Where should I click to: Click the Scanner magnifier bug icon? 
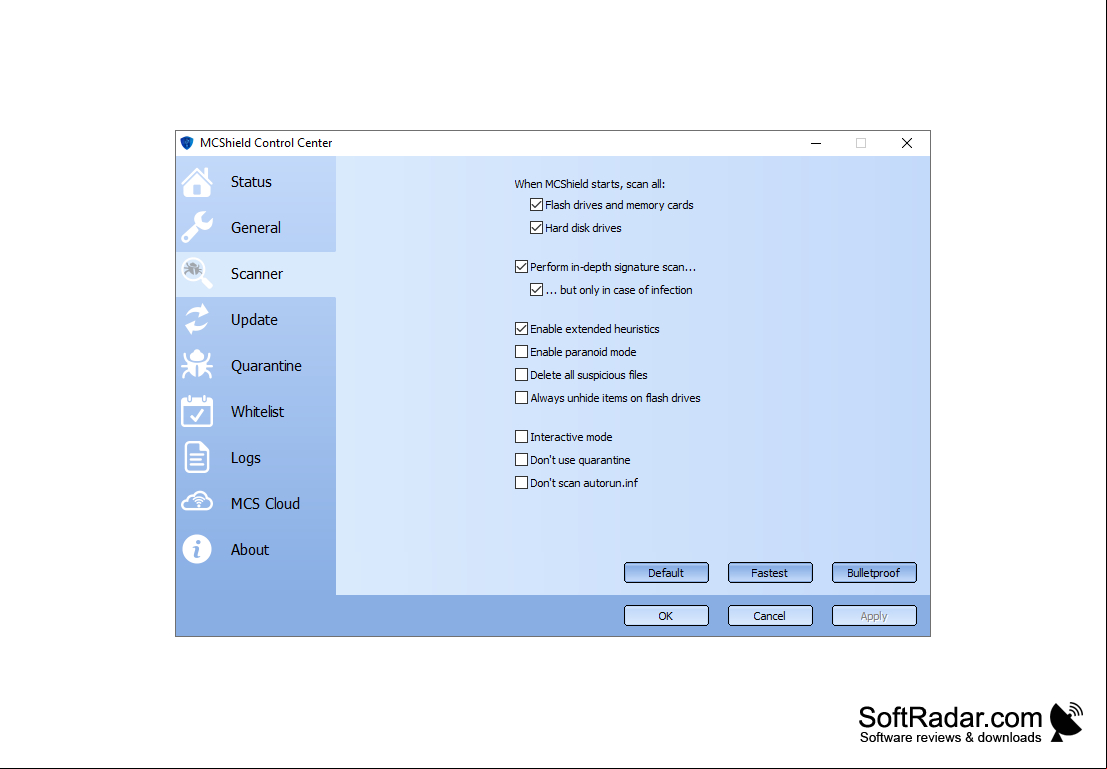pos(197,273)
